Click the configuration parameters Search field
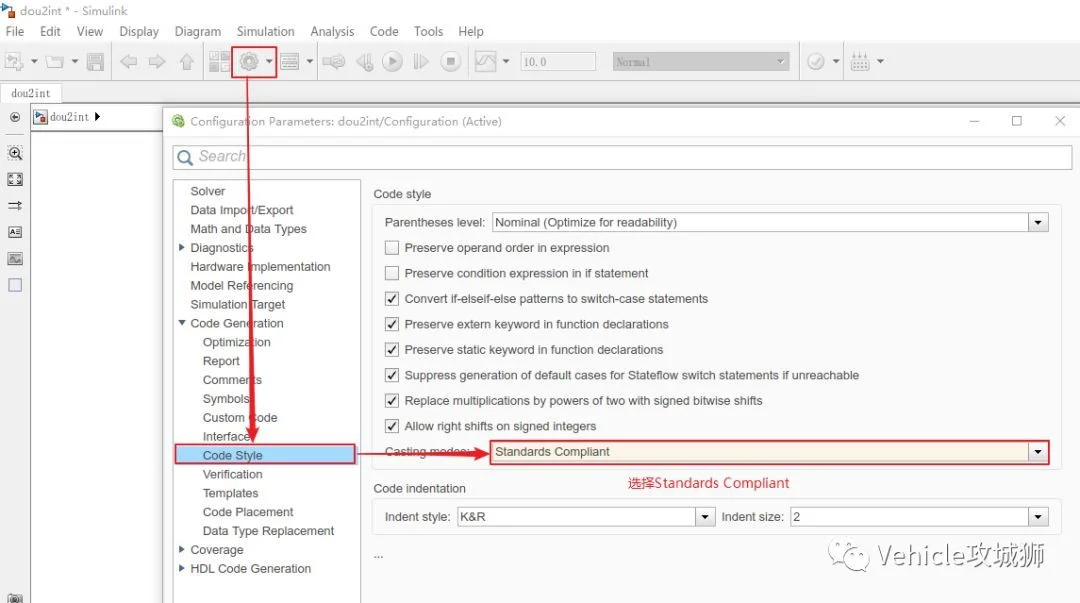Screen dimensions: 1080x603 pos(622,157)
